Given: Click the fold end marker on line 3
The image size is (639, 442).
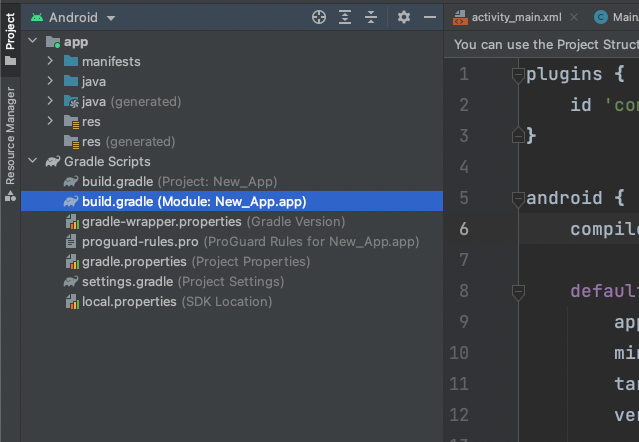Looking at the screenshot, I should [518, 135].
